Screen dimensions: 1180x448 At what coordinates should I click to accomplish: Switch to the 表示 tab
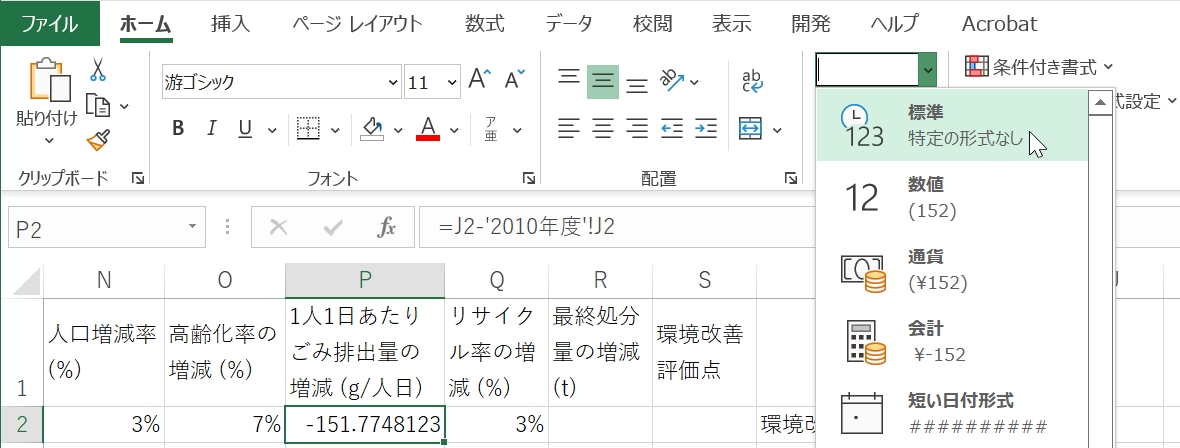731,24
